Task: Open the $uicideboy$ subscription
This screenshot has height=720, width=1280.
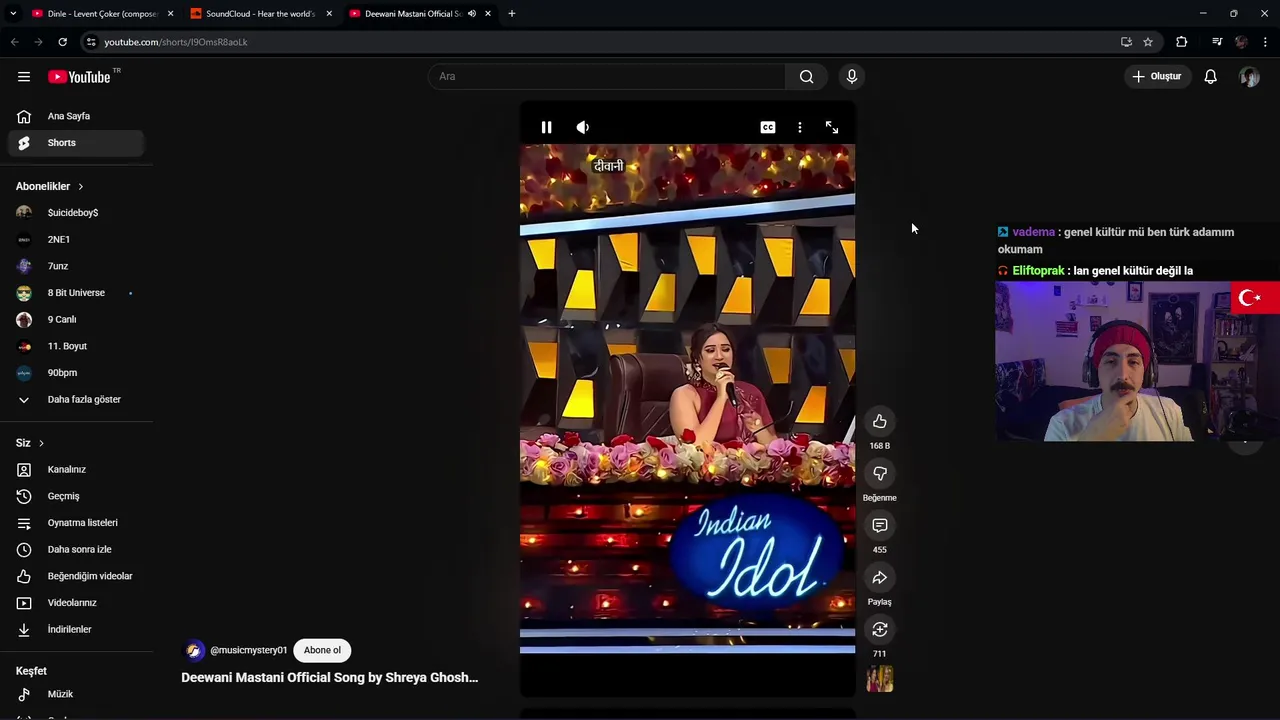Action: tap(77, 213)
